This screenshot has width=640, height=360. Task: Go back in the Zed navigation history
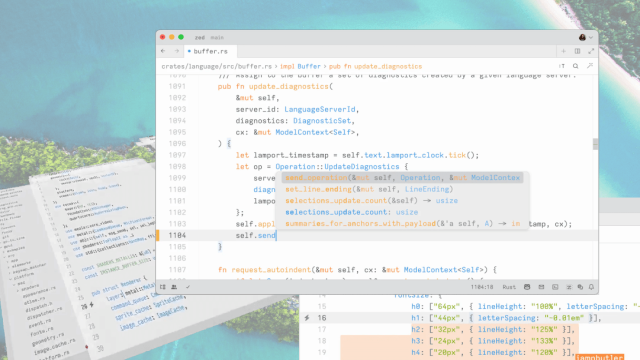(163, 51)
